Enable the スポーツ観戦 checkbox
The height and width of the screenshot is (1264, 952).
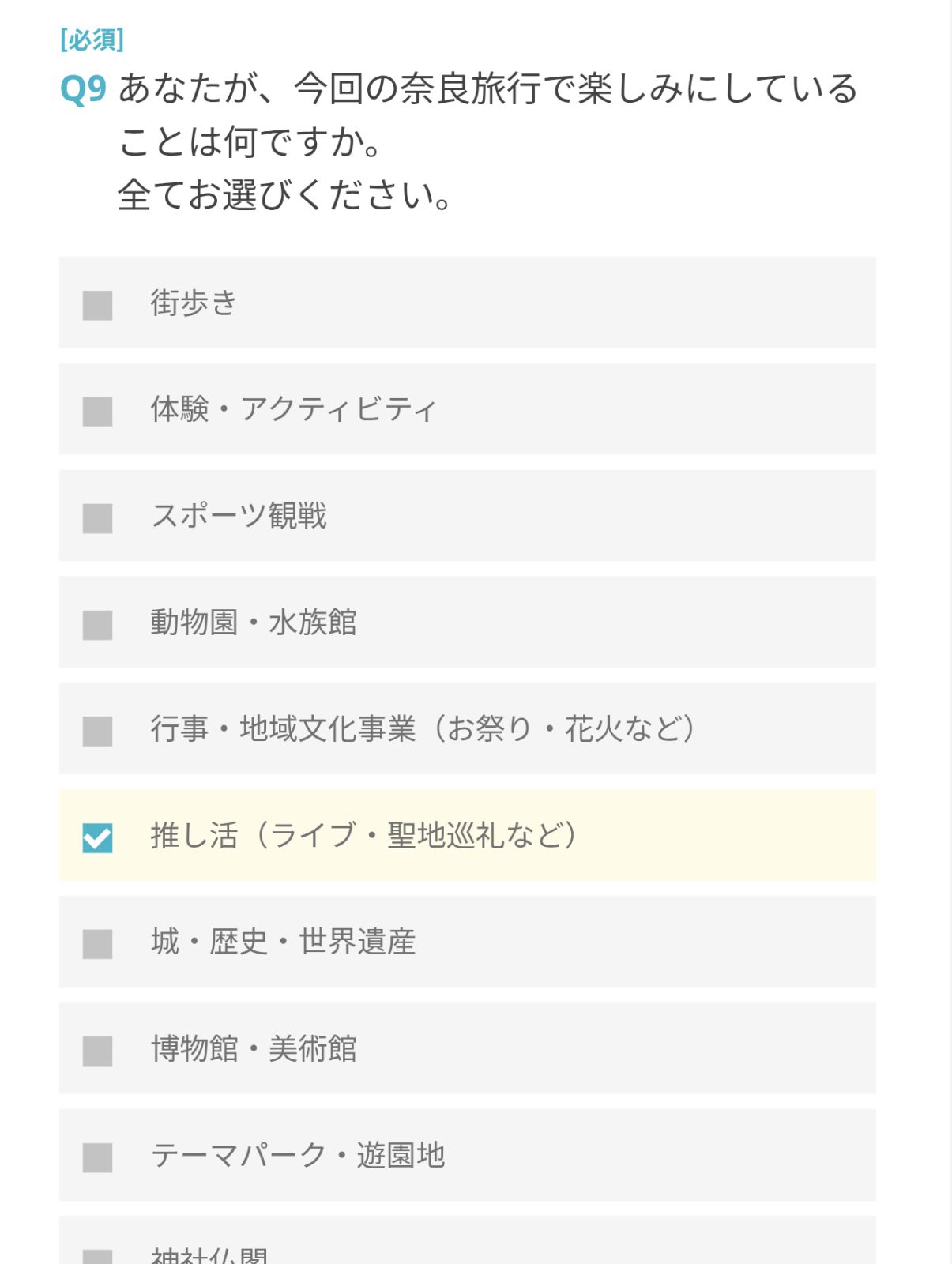click(x=97, y=518)
